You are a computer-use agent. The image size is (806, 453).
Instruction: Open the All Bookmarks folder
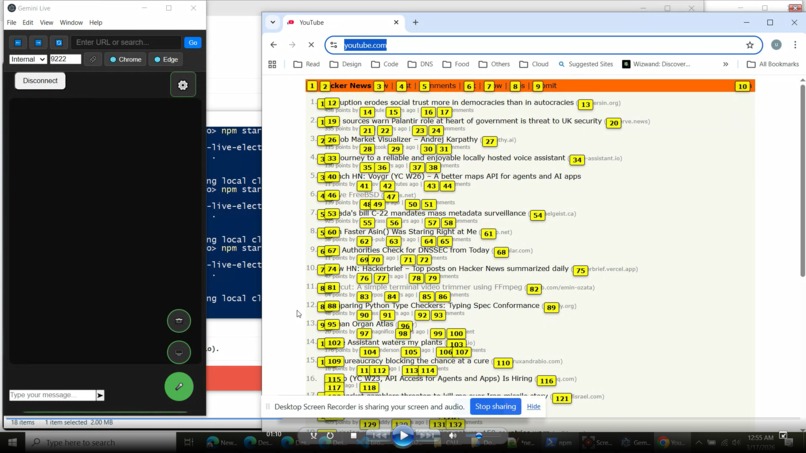[x=773, y=64]
